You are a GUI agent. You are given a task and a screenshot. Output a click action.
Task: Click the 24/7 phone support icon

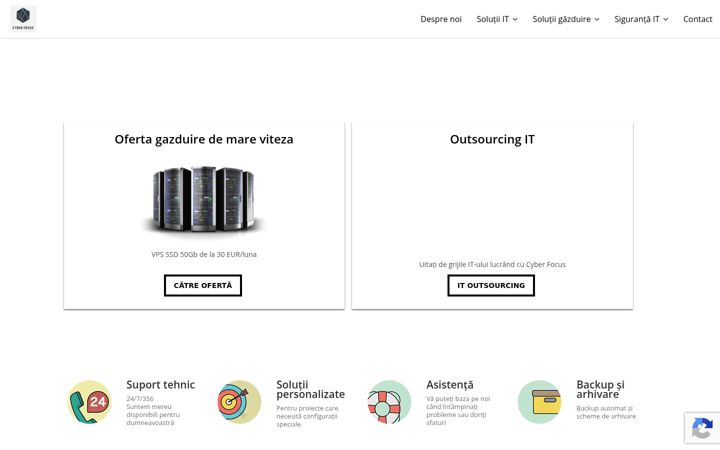(90, 402)
